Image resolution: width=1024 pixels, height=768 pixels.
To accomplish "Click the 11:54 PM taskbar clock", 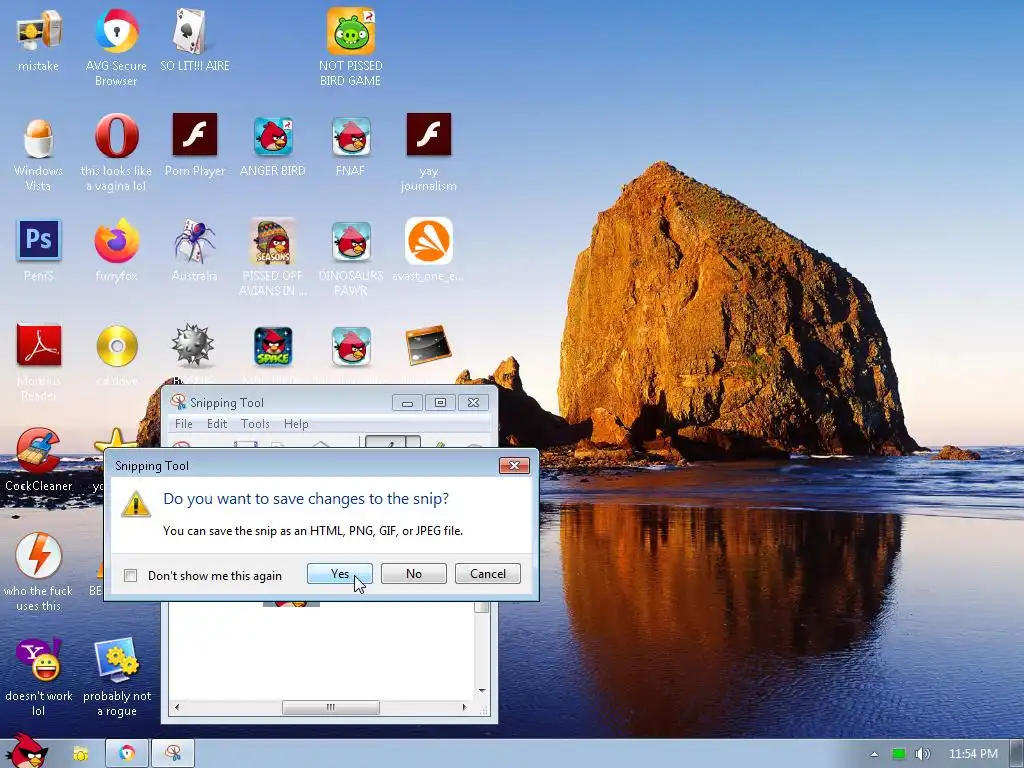I will tap(973, 754).
